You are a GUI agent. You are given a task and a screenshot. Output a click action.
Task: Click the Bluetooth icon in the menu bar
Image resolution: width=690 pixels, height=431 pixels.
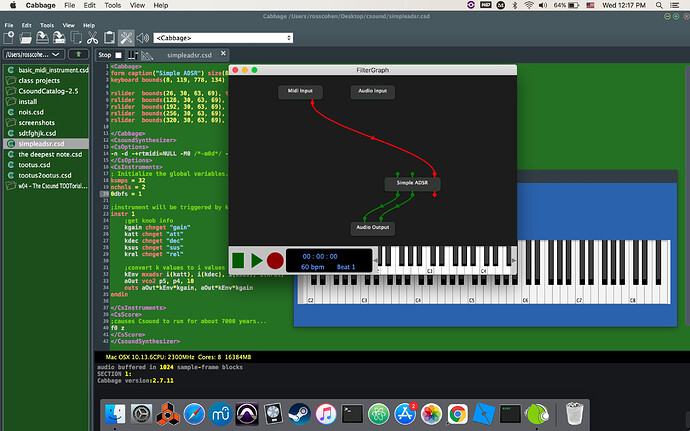[x=514, y=5]
